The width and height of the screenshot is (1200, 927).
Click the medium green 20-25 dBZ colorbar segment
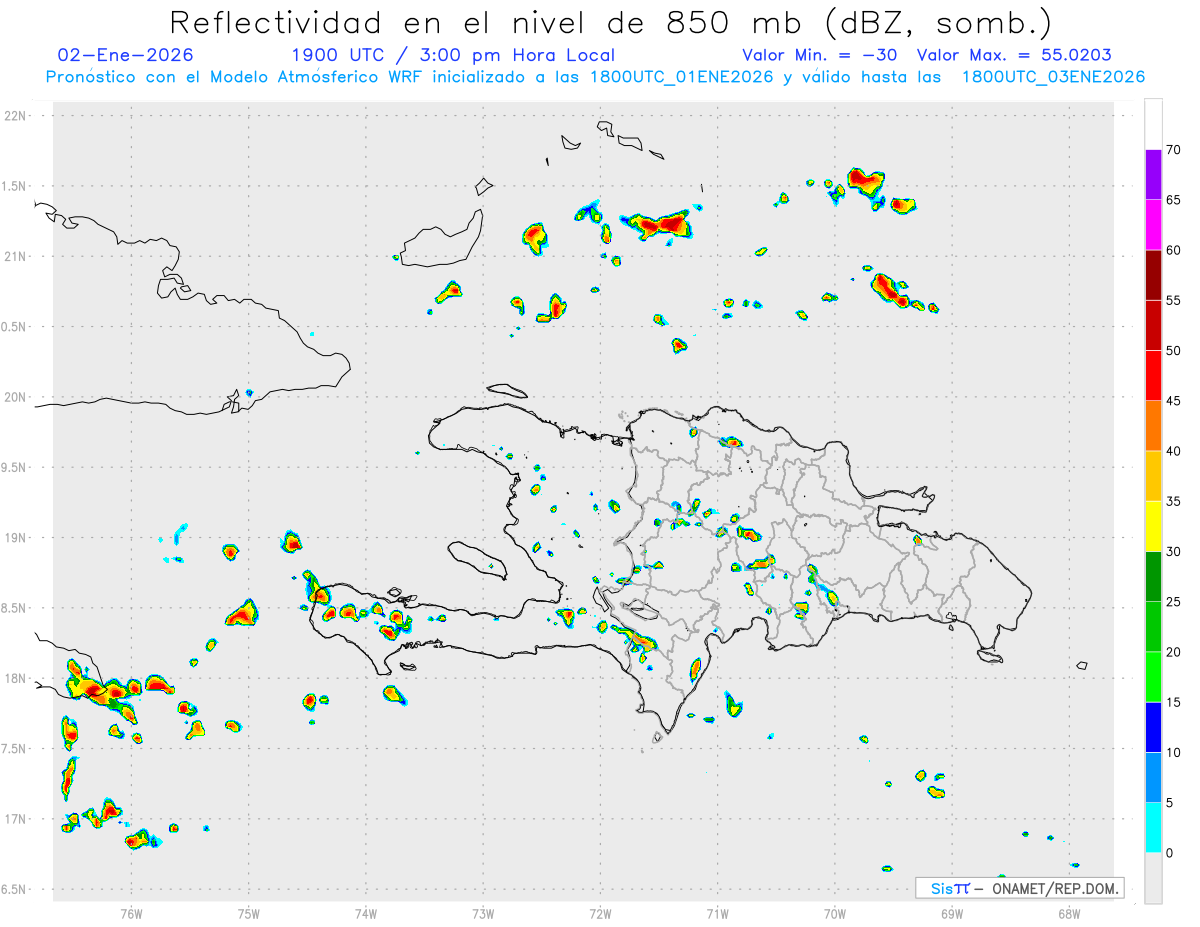point(1153,627)
